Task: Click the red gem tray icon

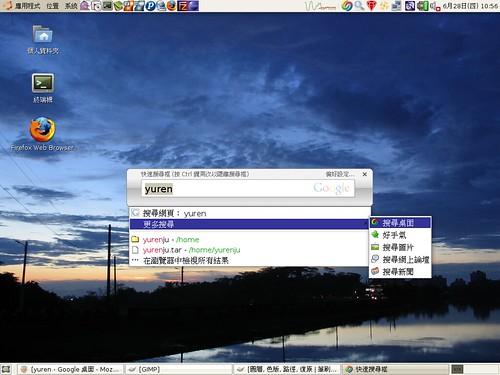Action: pos(371,6)
